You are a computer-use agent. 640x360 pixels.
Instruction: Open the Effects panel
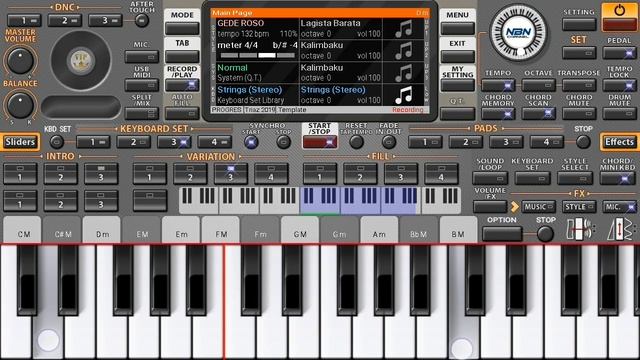[619, 142]
